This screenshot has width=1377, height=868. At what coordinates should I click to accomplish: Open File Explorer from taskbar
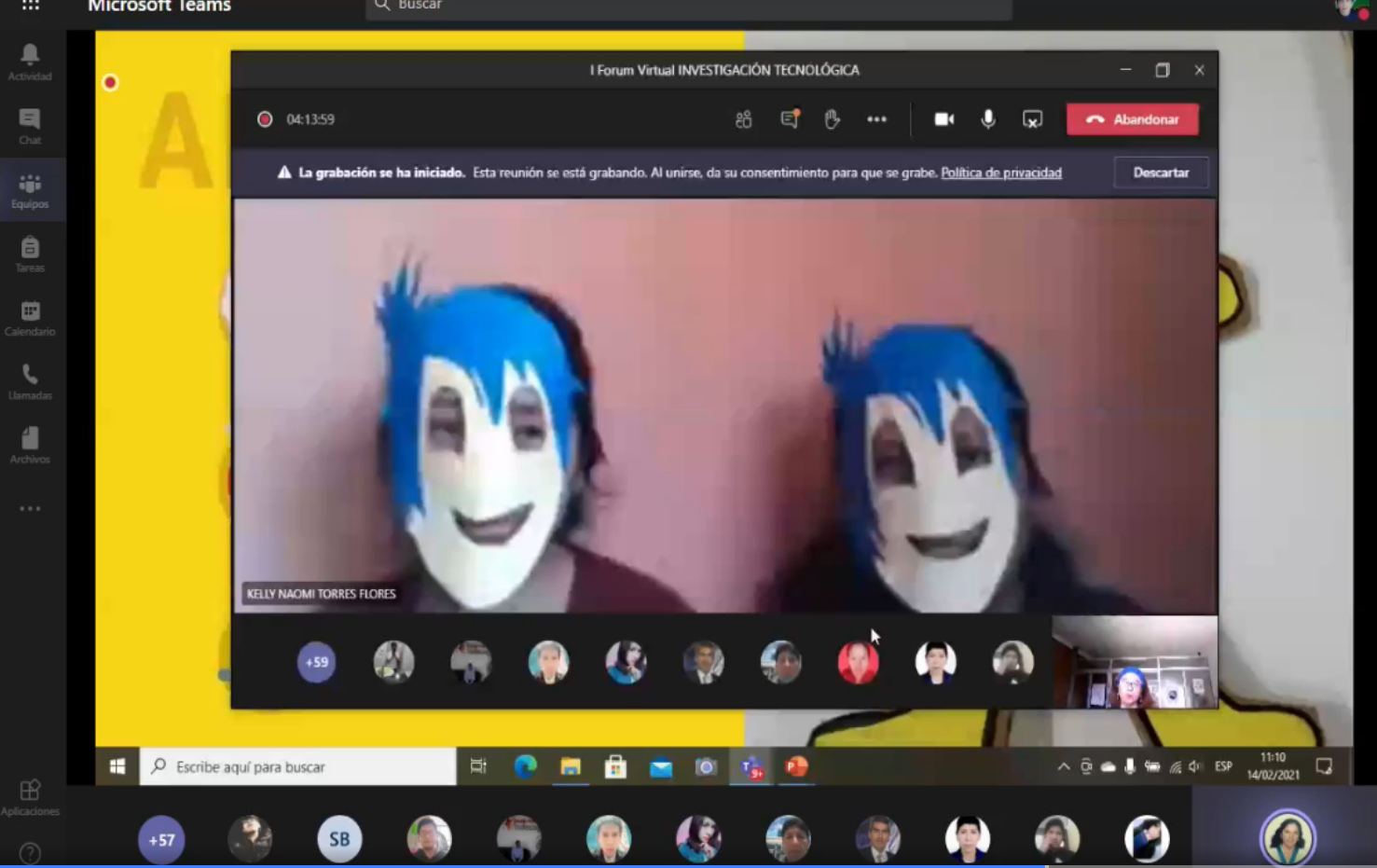coord(571,766)
